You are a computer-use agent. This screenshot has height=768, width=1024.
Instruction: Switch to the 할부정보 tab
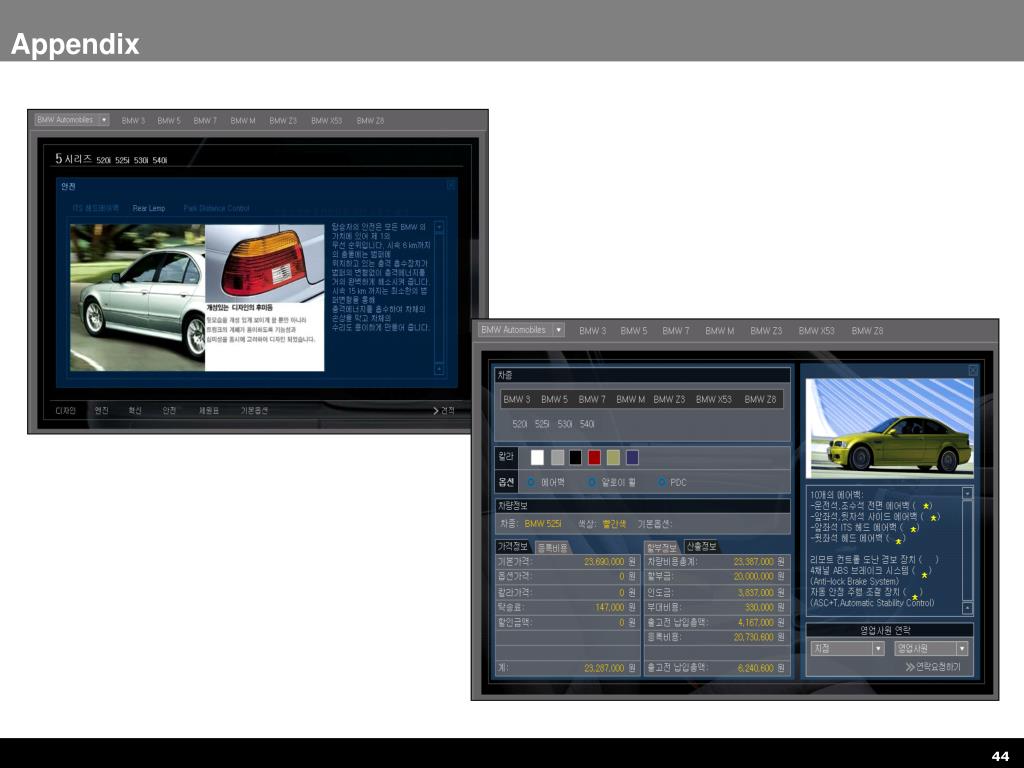pyautogui.click(x=662, y=547)
